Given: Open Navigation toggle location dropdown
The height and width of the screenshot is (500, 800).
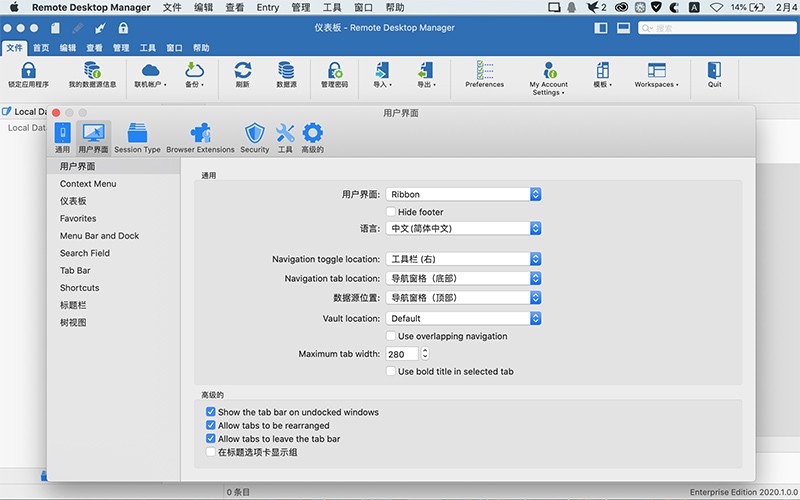Looking at the screenshot, I should pyautogui.click(x=463, y=259).
